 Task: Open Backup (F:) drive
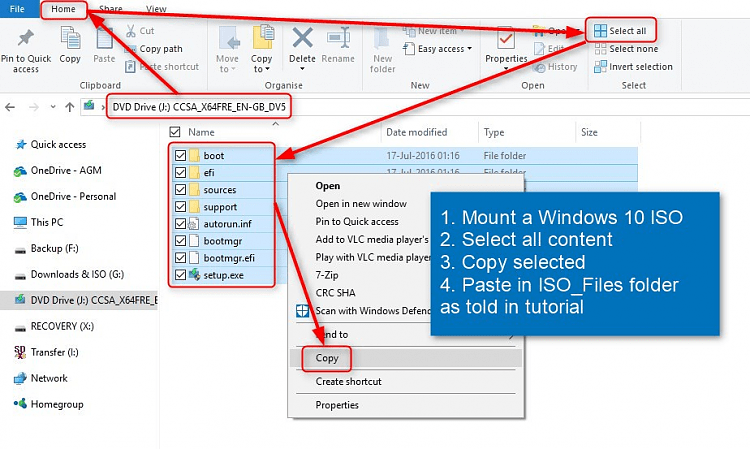(55, 249)
